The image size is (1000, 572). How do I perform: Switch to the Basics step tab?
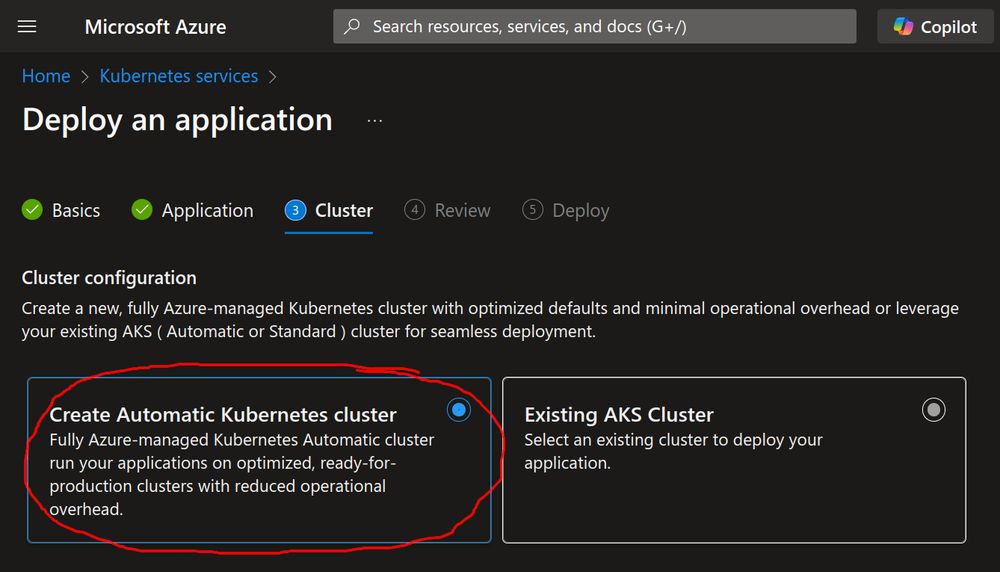(x=61, y=210)
